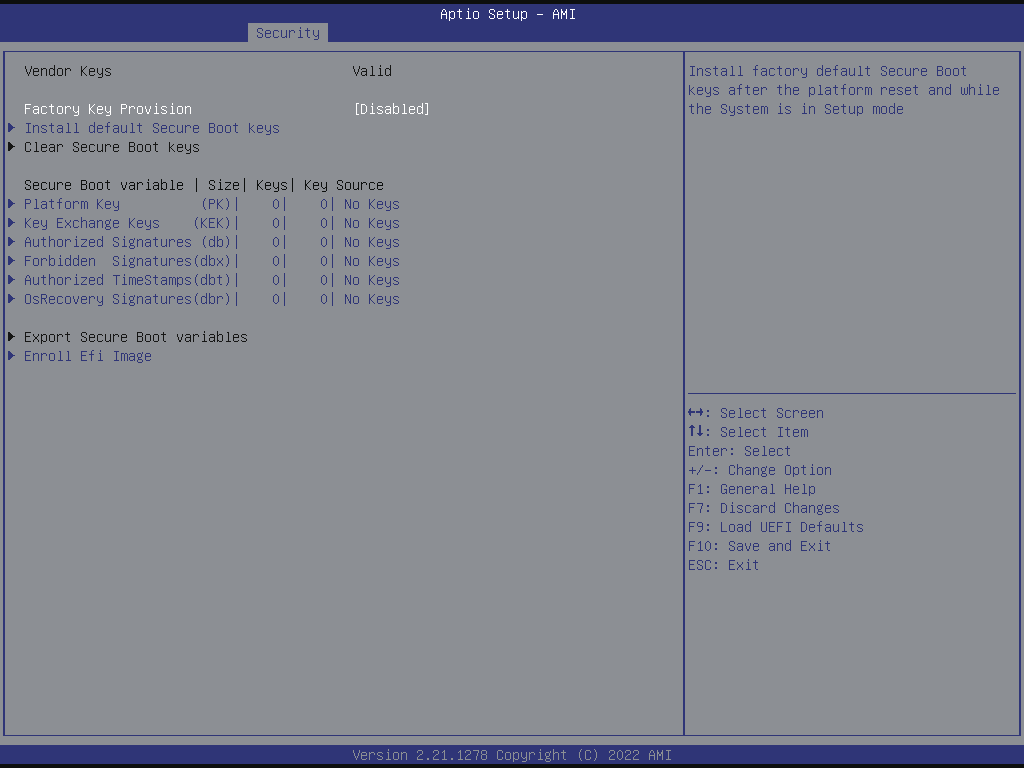Open the Authorized TimeStamps (dbt) submenu
The image size is (1024, 768).
pos(127,280)
